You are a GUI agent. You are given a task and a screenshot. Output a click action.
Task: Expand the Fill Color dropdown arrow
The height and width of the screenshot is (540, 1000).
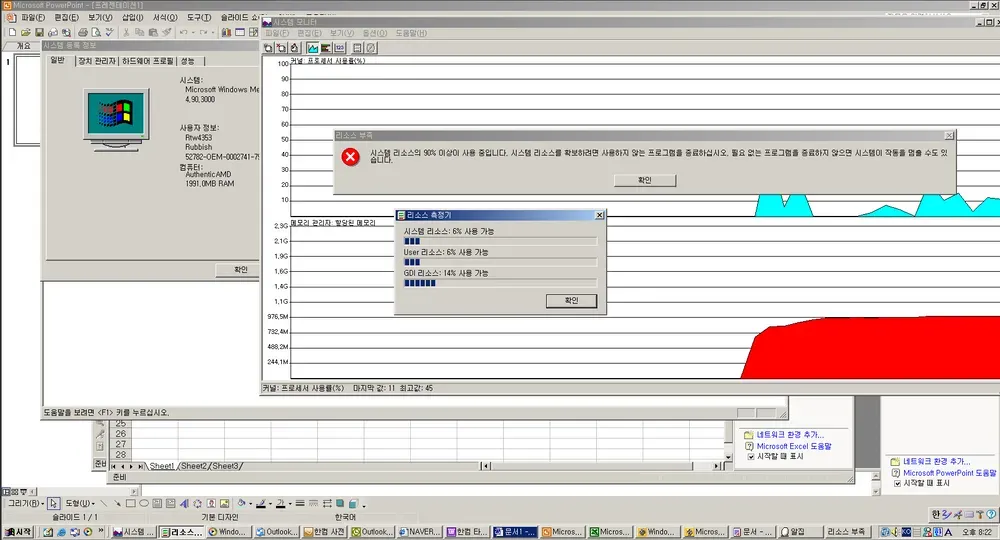coord(251,504)
